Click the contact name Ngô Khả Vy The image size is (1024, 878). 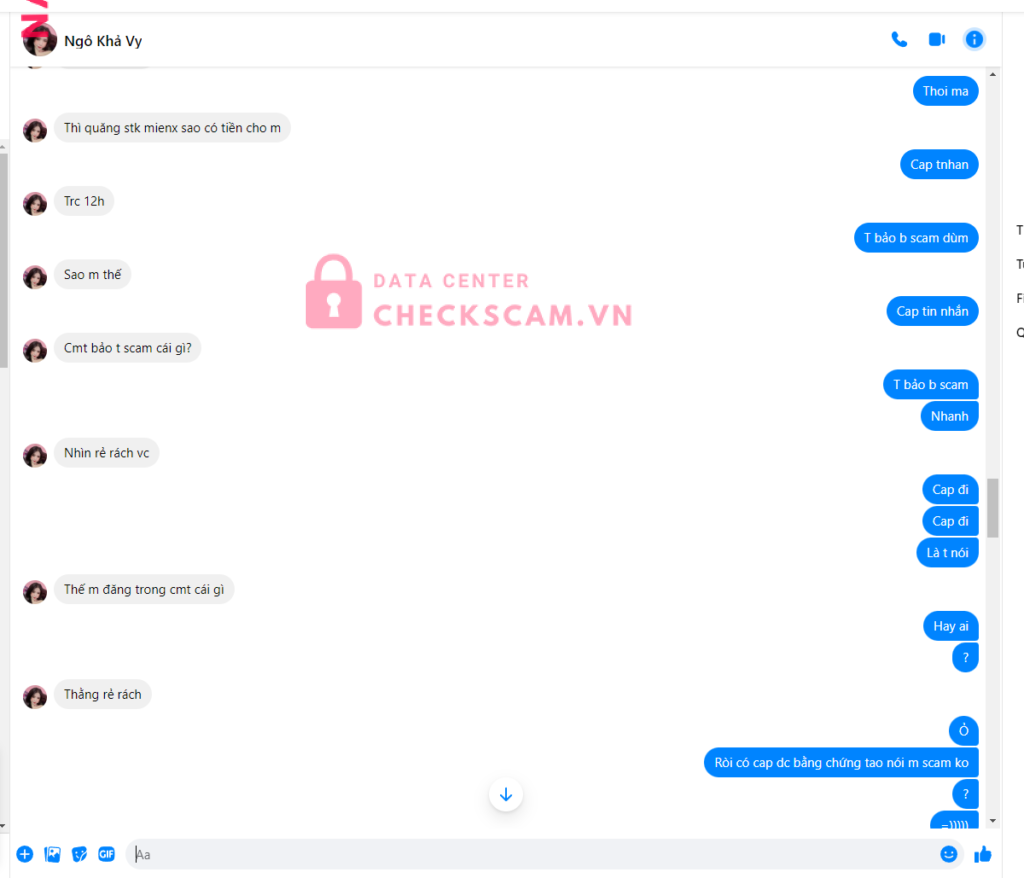click(x=103, y=41)
